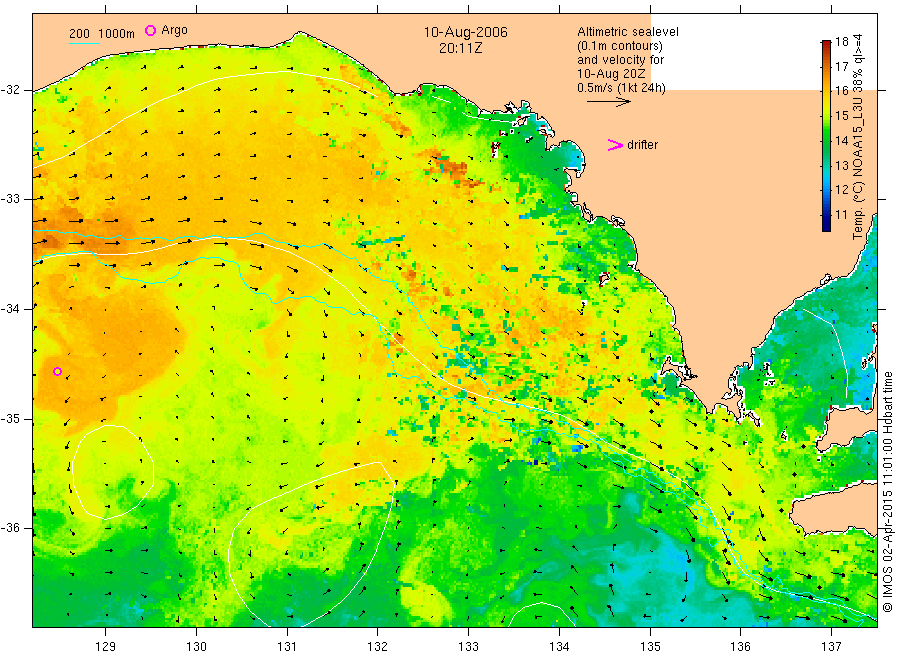Viewport: 900px width, 660px height.
Task: Click the longitude label 134
Action: point(559,647)
